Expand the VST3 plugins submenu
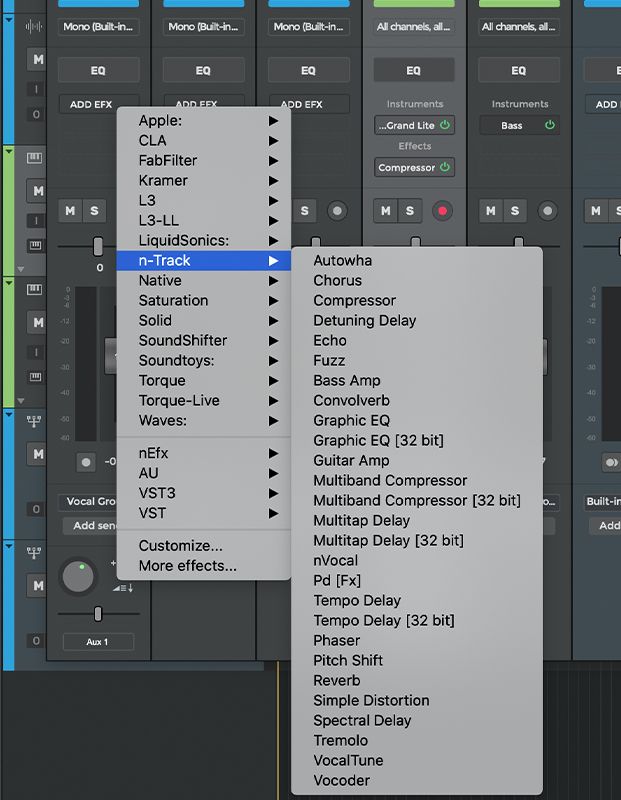The height and width of the screenshot is (800, 621). click(204, 493)
